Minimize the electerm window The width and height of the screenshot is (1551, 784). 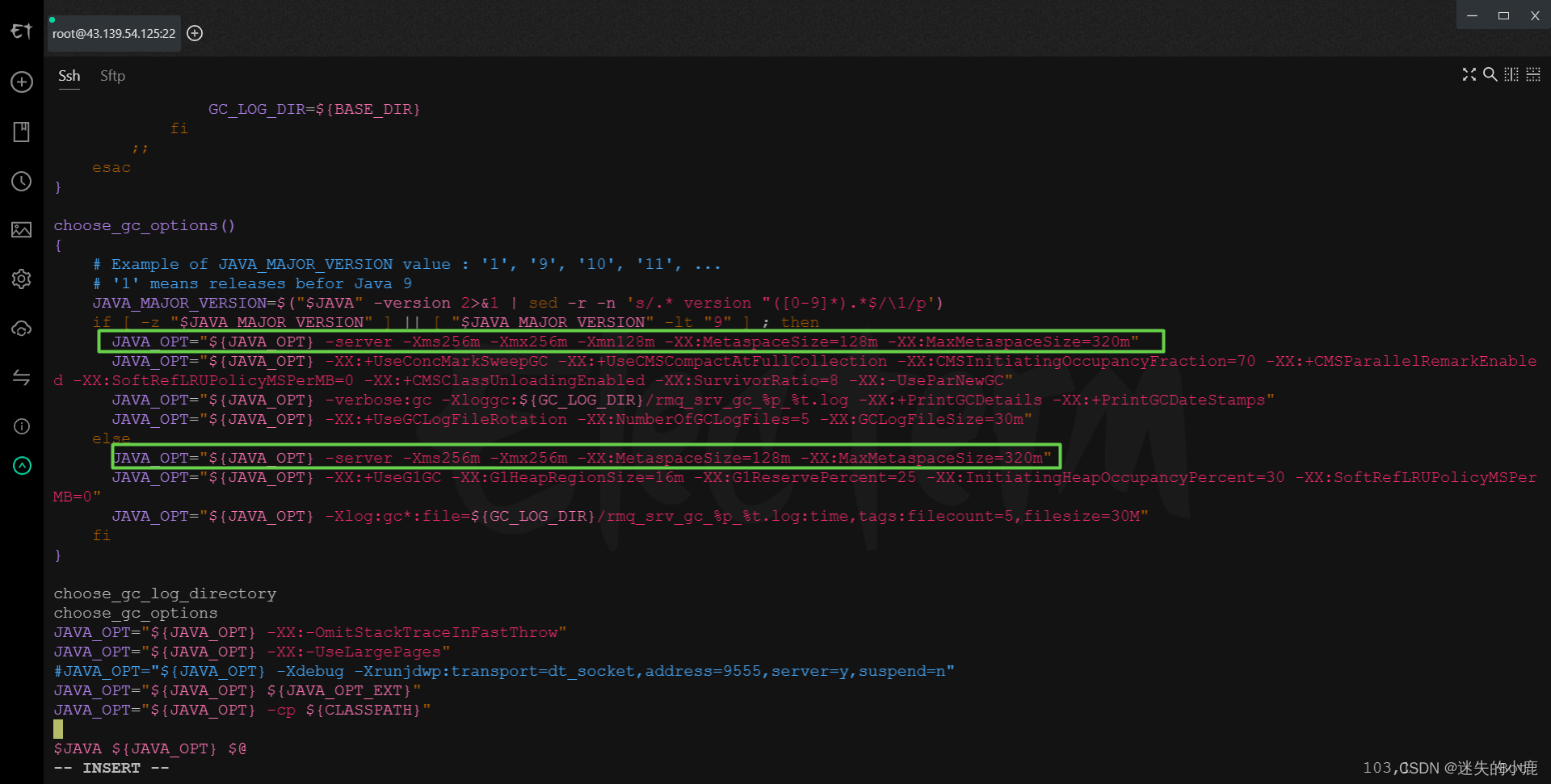tap(1472, 15)
